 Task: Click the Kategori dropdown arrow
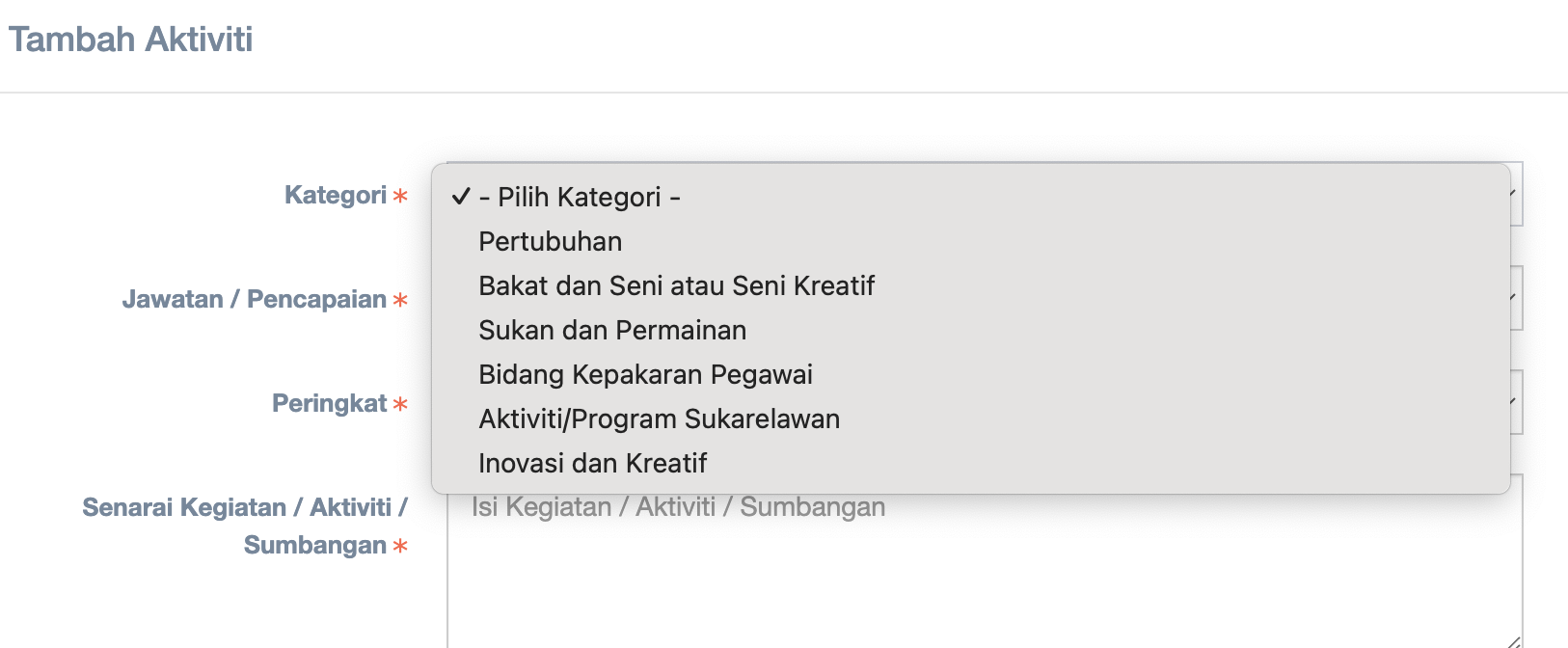(1515, 194)
